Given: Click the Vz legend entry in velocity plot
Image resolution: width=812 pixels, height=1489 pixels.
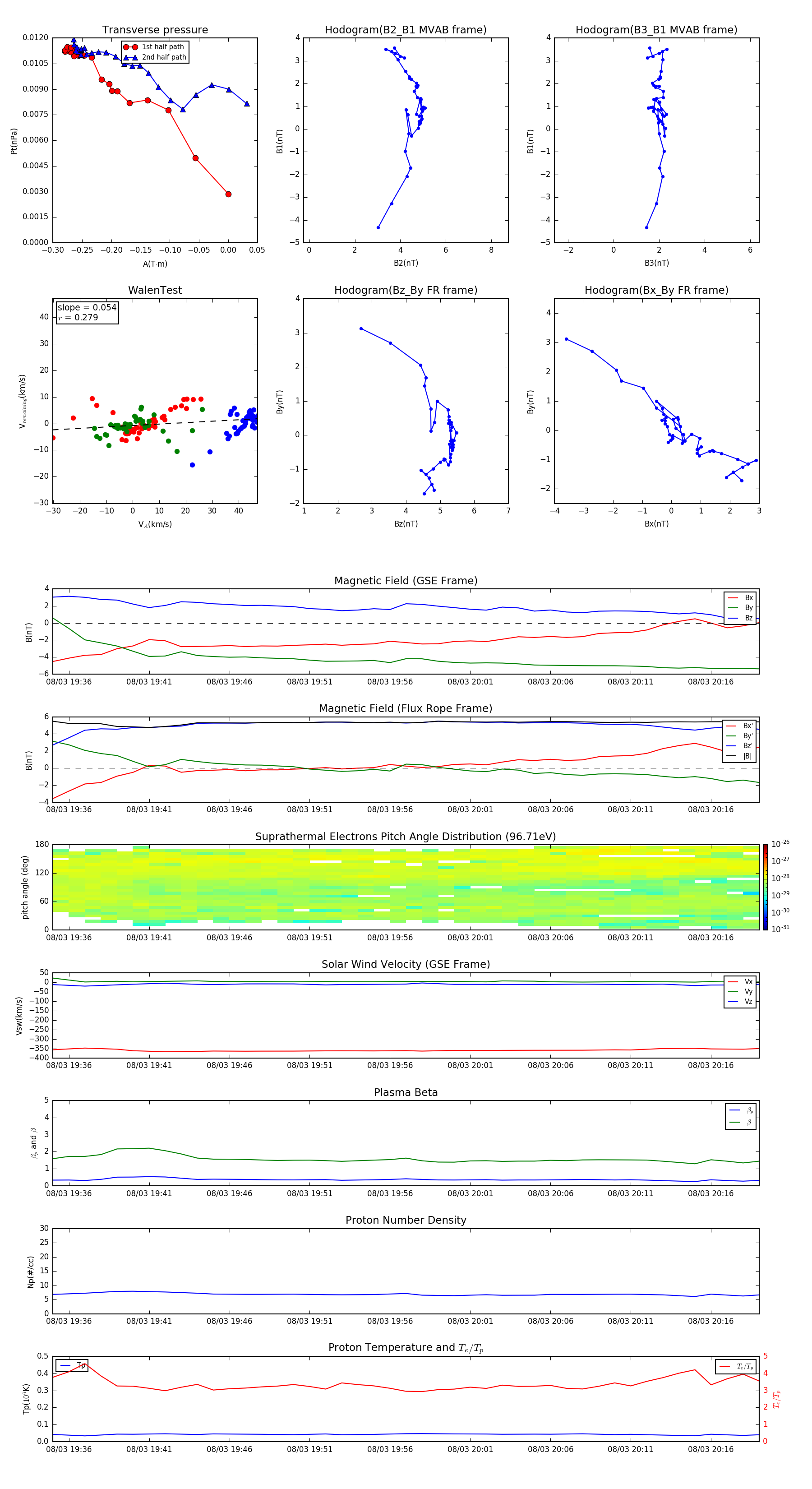Looking at the screenshot, I should pos(740,1002).
